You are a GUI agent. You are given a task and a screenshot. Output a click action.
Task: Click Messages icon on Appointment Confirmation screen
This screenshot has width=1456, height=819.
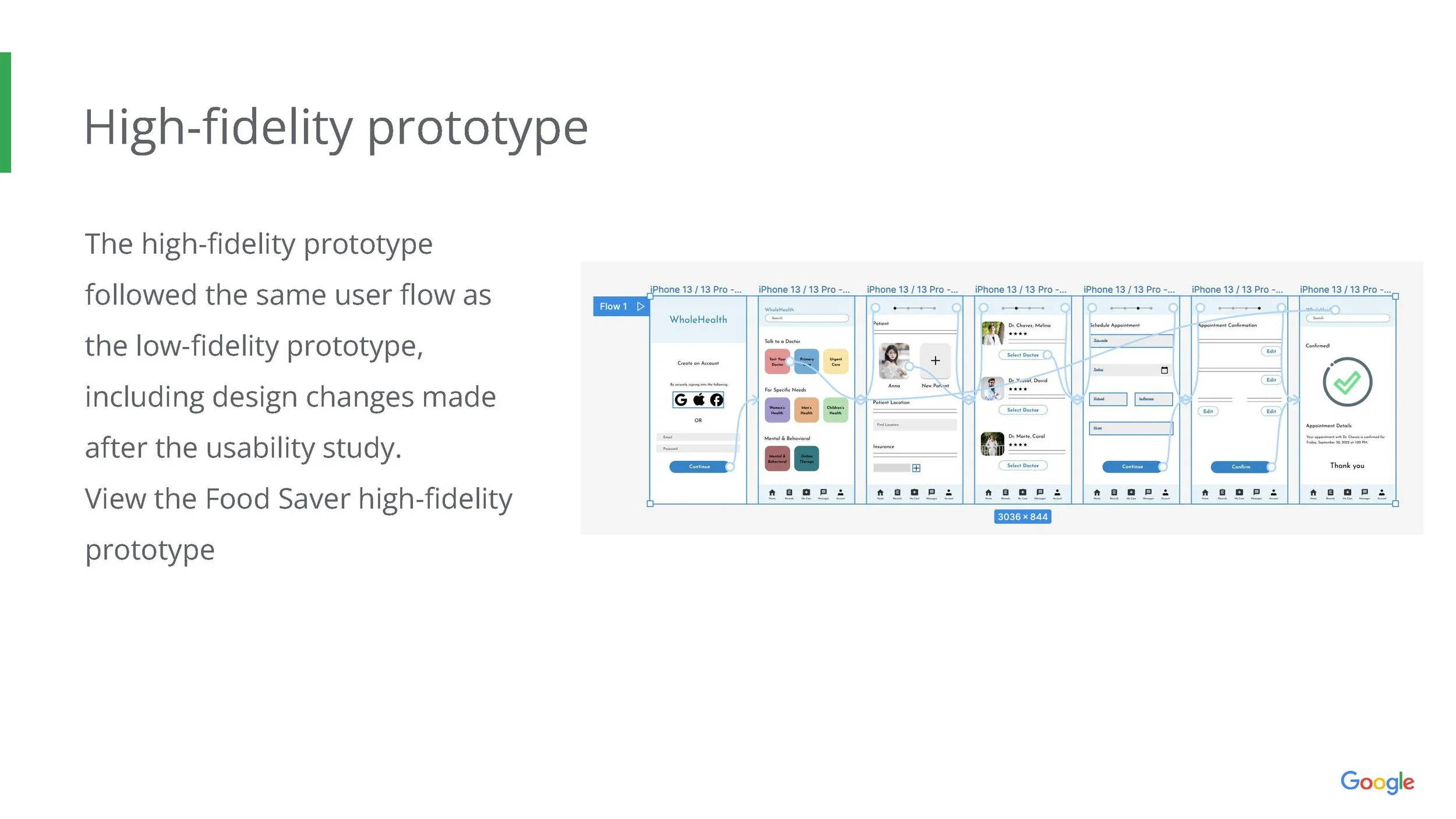tap(1257, 493)
